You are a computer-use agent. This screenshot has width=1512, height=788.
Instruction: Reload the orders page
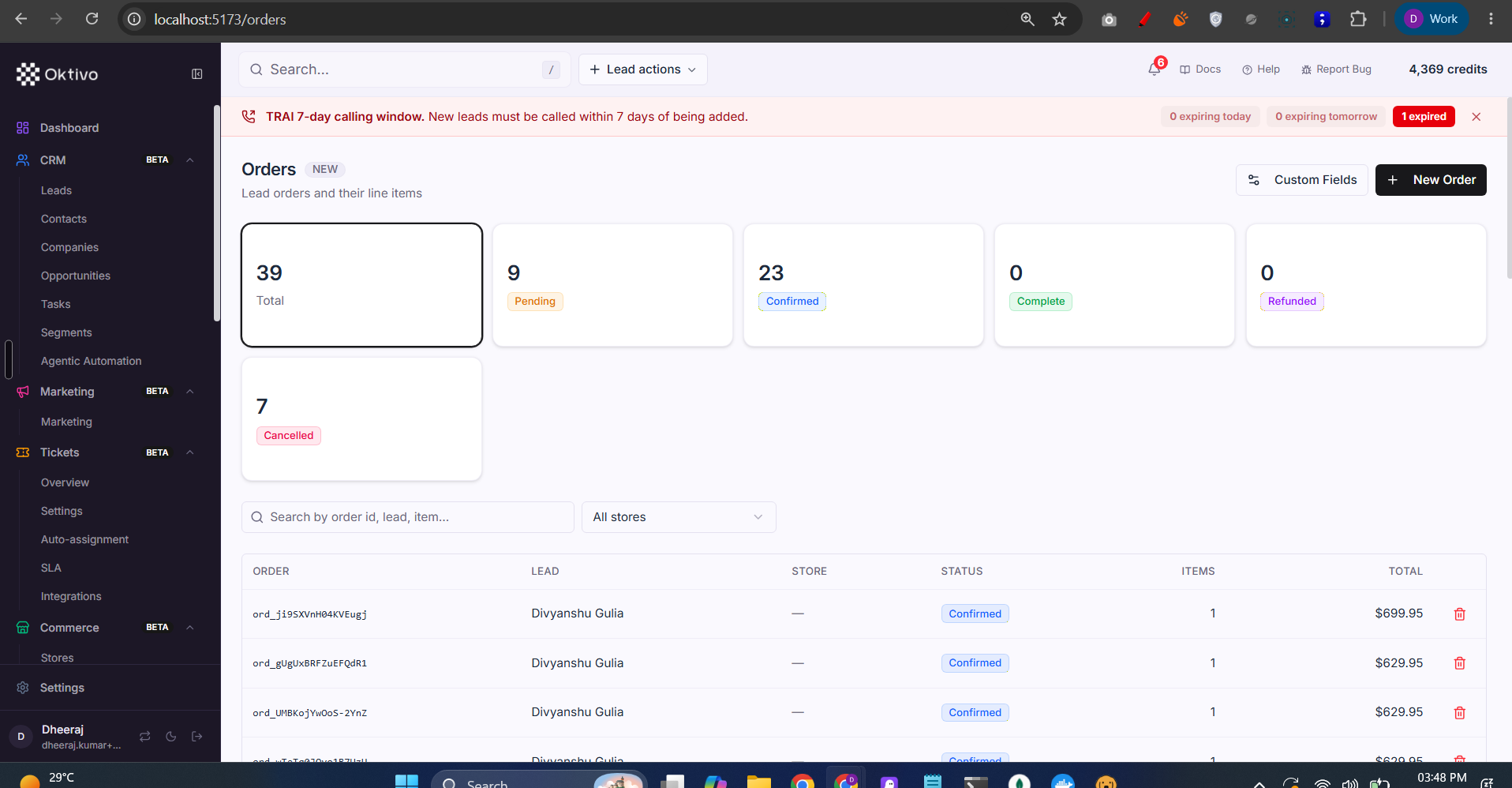(92, 19)
